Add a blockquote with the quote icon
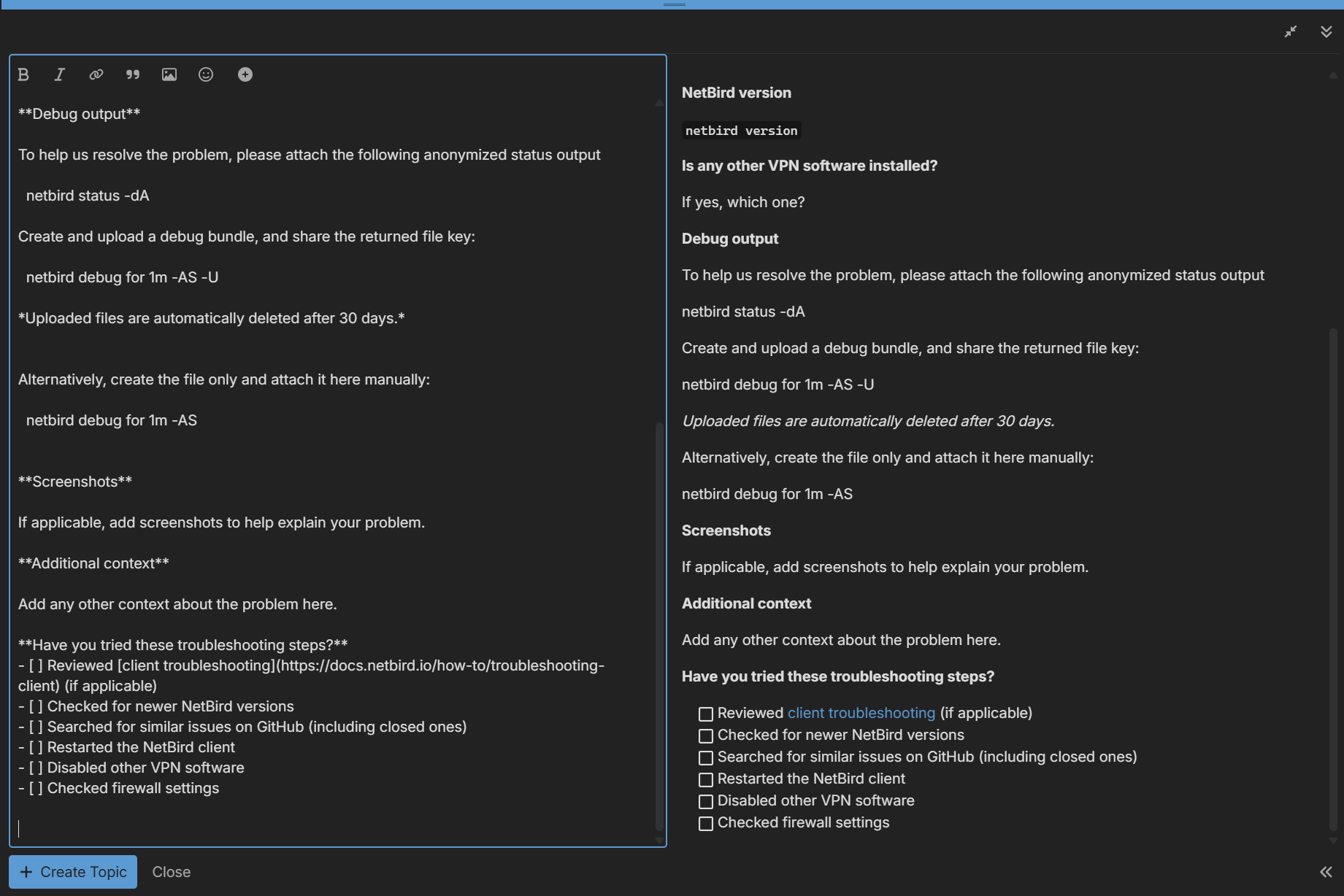Screen dimensions: 1344x896 click(x=133, y=74)
